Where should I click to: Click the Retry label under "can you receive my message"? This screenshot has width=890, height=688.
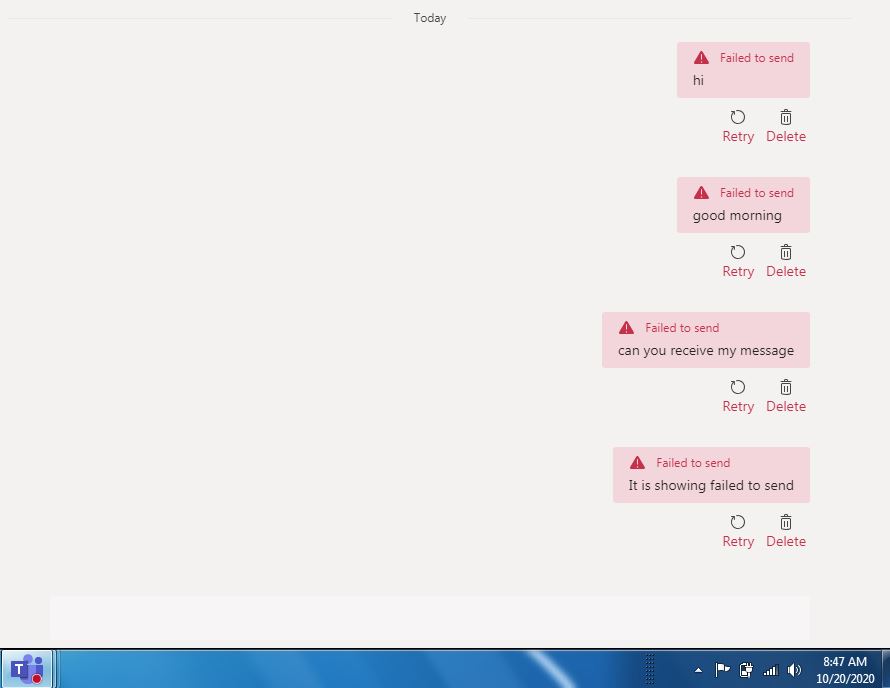point(738,407)
